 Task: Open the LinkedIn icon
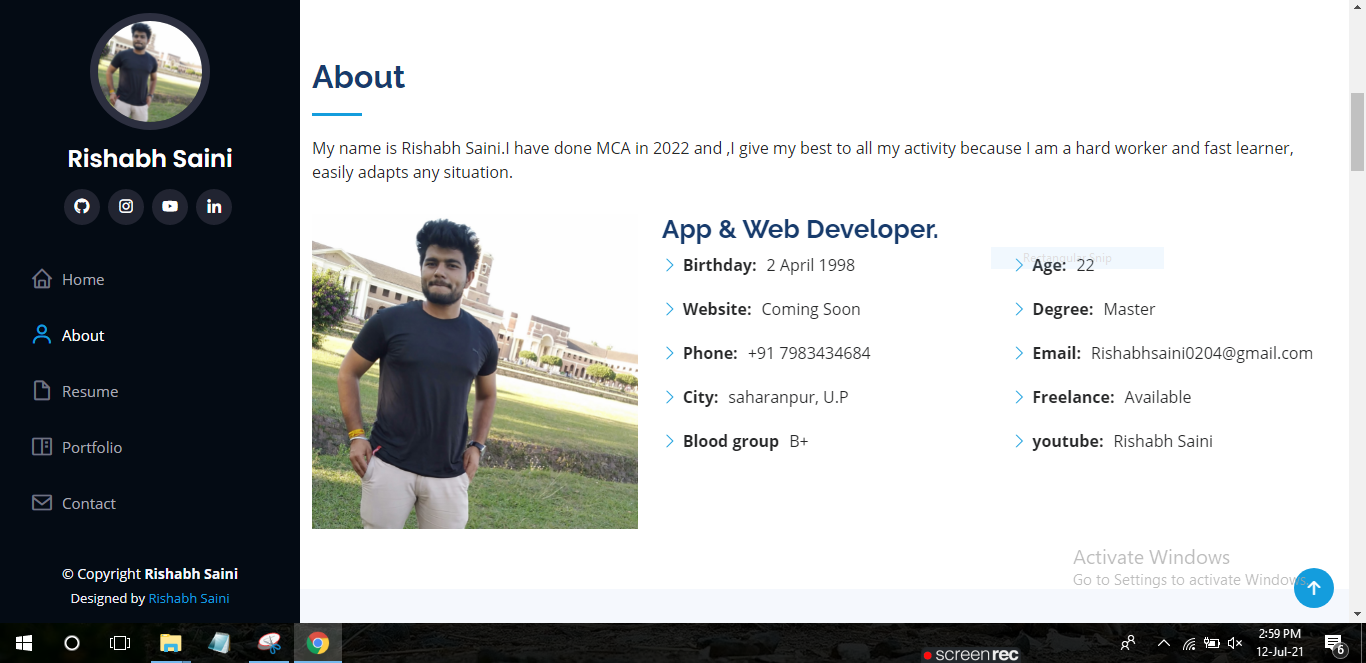click(213, 206)
